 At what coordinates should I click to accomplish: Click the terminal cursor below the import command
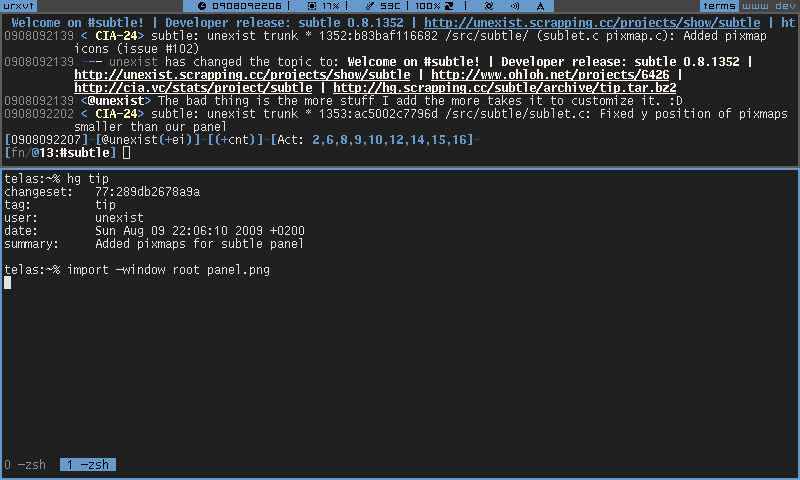pos(8,283)
